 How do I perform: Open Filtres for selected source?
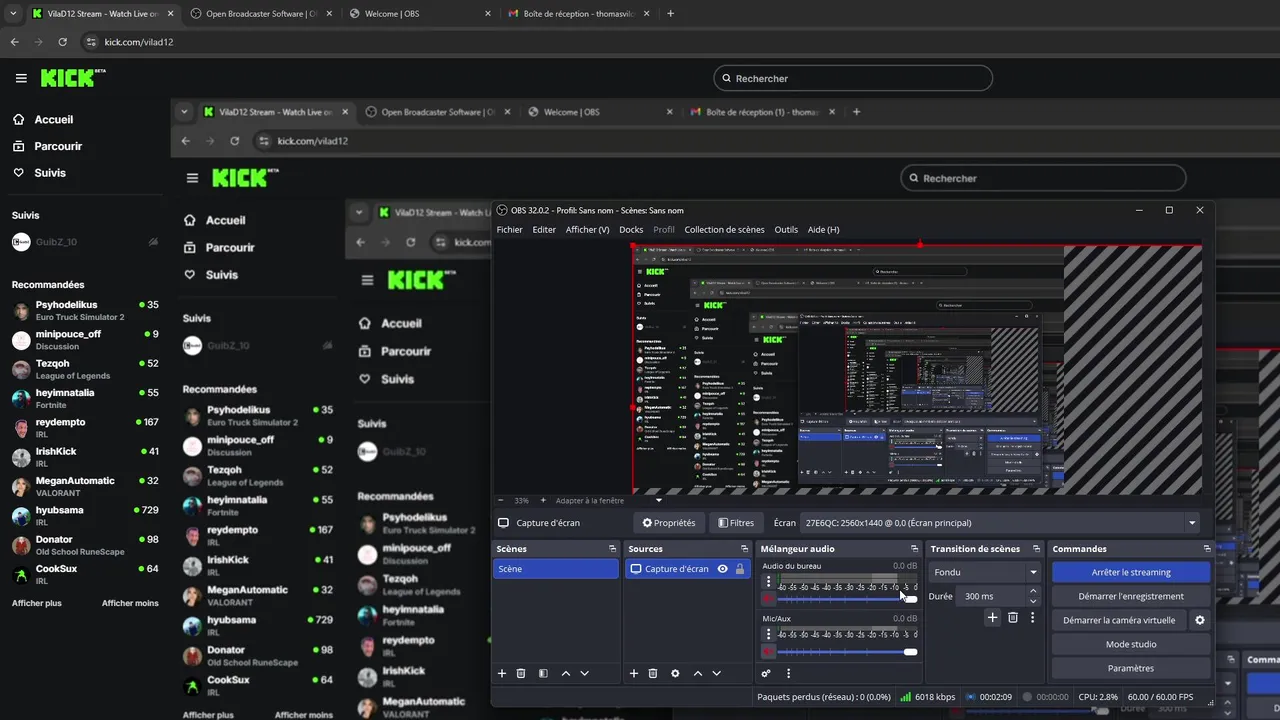point(736,523)
